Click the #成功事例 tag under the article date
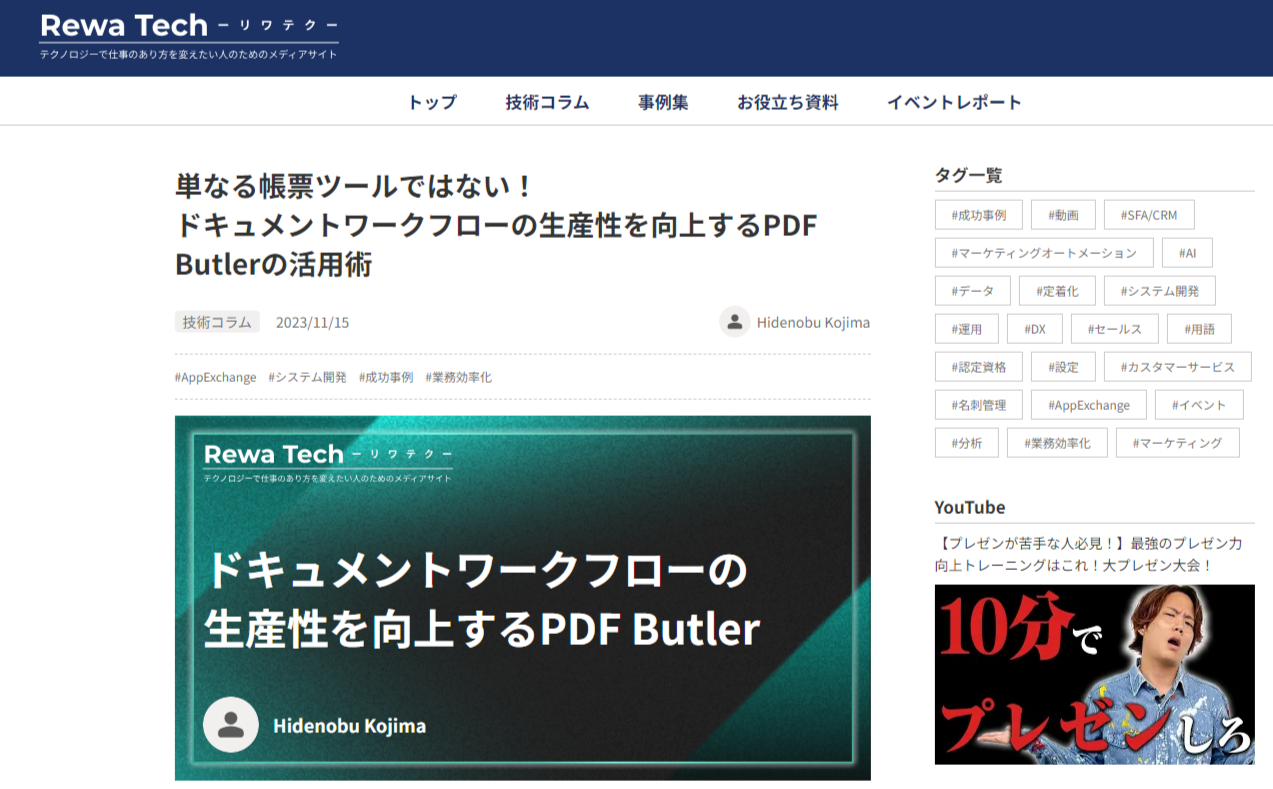1273x789 pixels. 386,377
